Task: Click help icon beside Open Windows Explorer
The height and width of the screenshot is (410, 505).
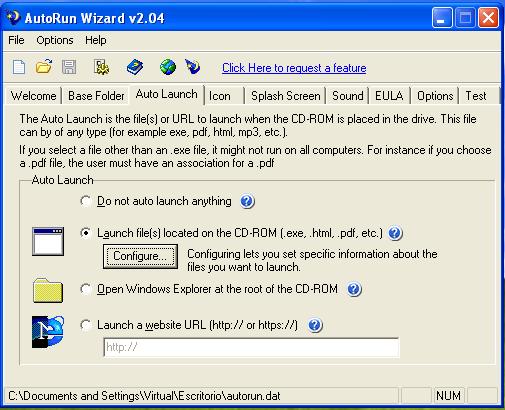Action: click(x=354, y=289)
